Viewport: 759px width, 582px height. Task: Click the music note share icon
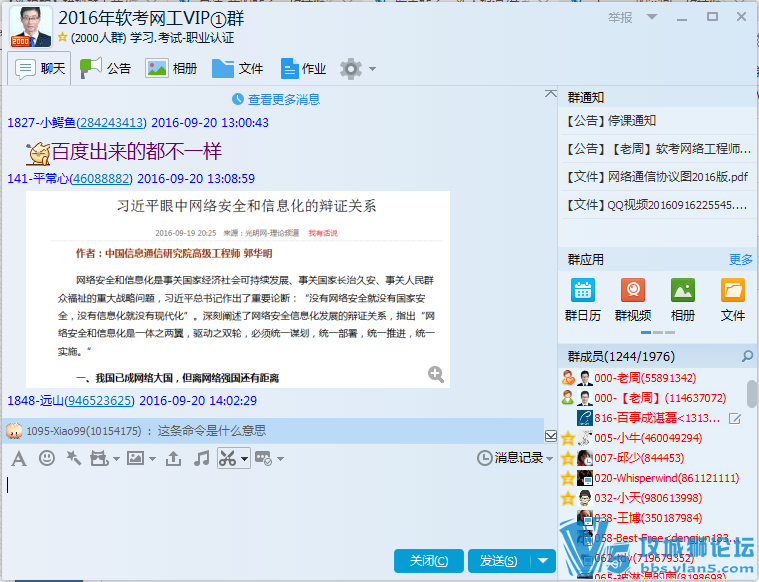[201, 458]
